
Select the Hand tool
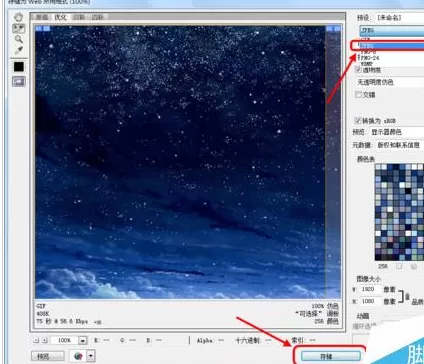19,17
